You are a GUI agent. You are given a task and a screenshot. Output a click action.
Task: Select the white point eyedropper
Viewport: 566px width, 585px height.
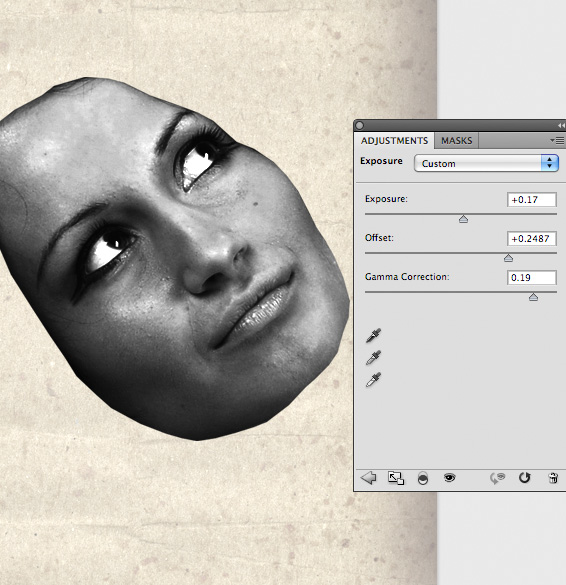coord(373,380)
